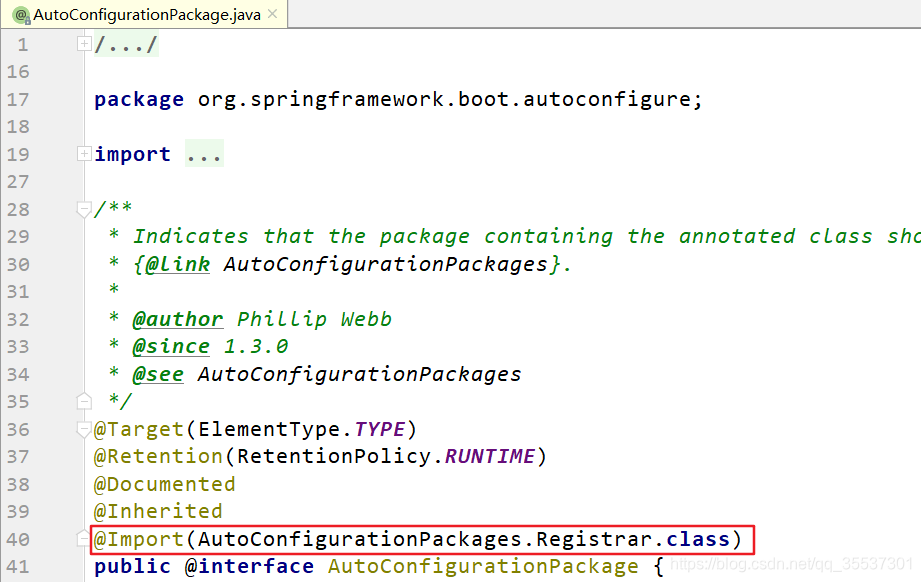Click AutoConfigurationPackages reference on line 30
Viewport: 921px width, 582px height.
coord(385,264)
